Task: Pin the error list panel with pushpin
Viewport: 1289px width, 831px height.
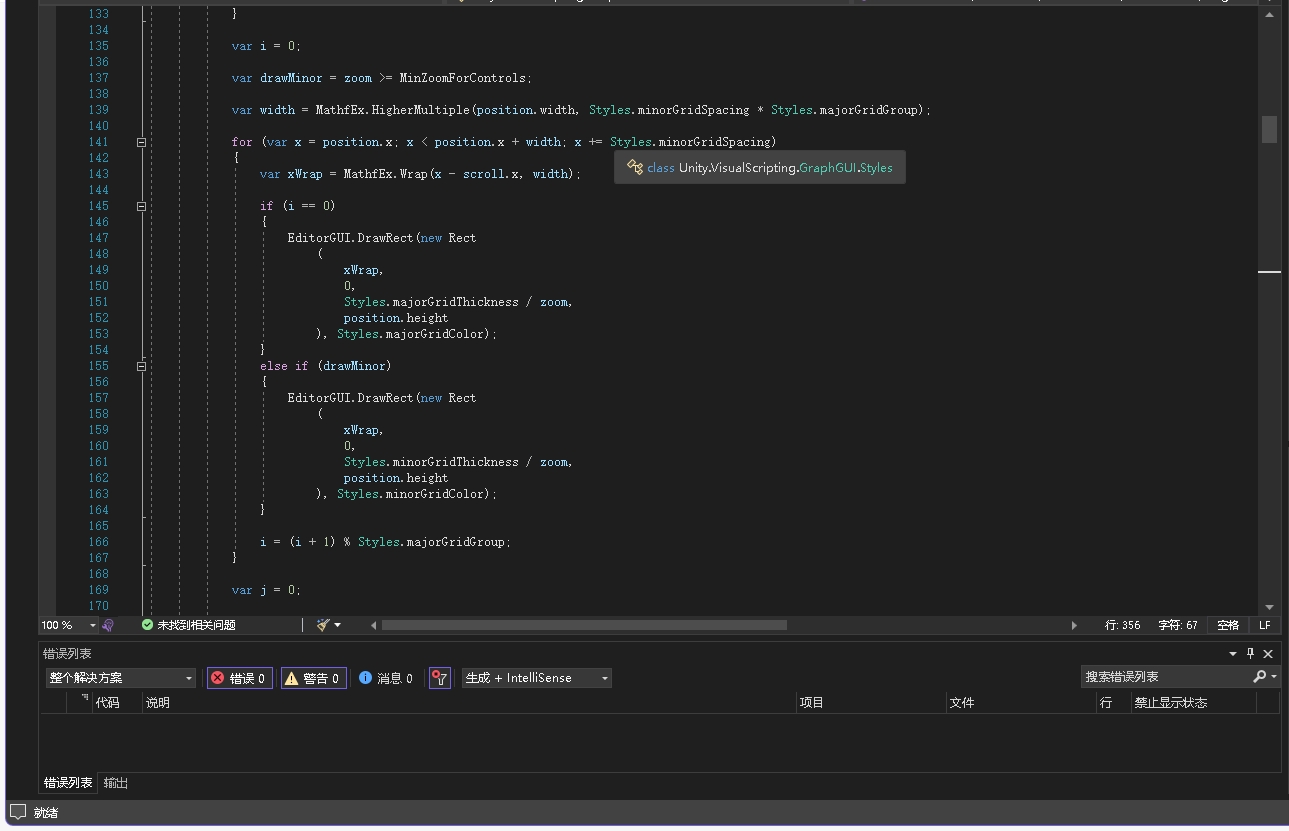Action: 1250,653
